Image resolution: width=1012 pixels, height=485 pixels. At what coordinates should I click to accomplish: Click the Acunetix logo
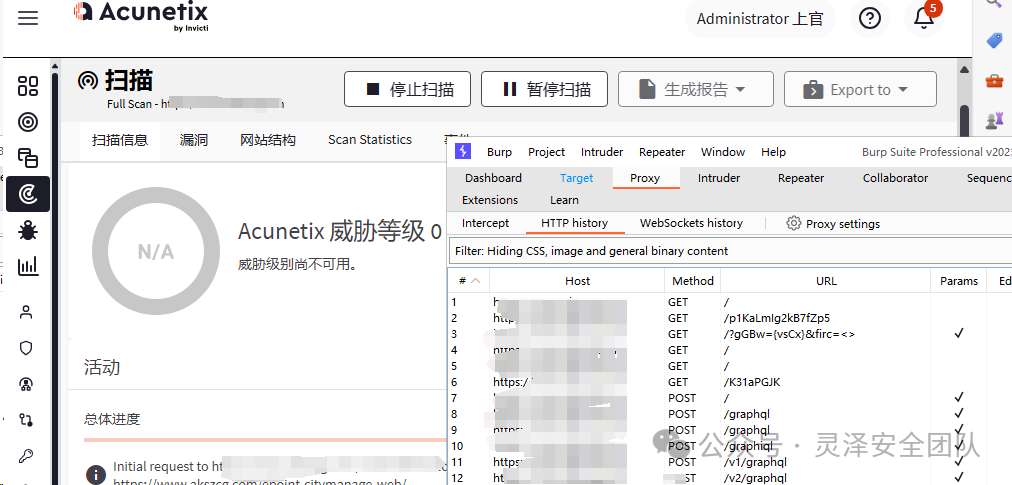tap(140, 15)
